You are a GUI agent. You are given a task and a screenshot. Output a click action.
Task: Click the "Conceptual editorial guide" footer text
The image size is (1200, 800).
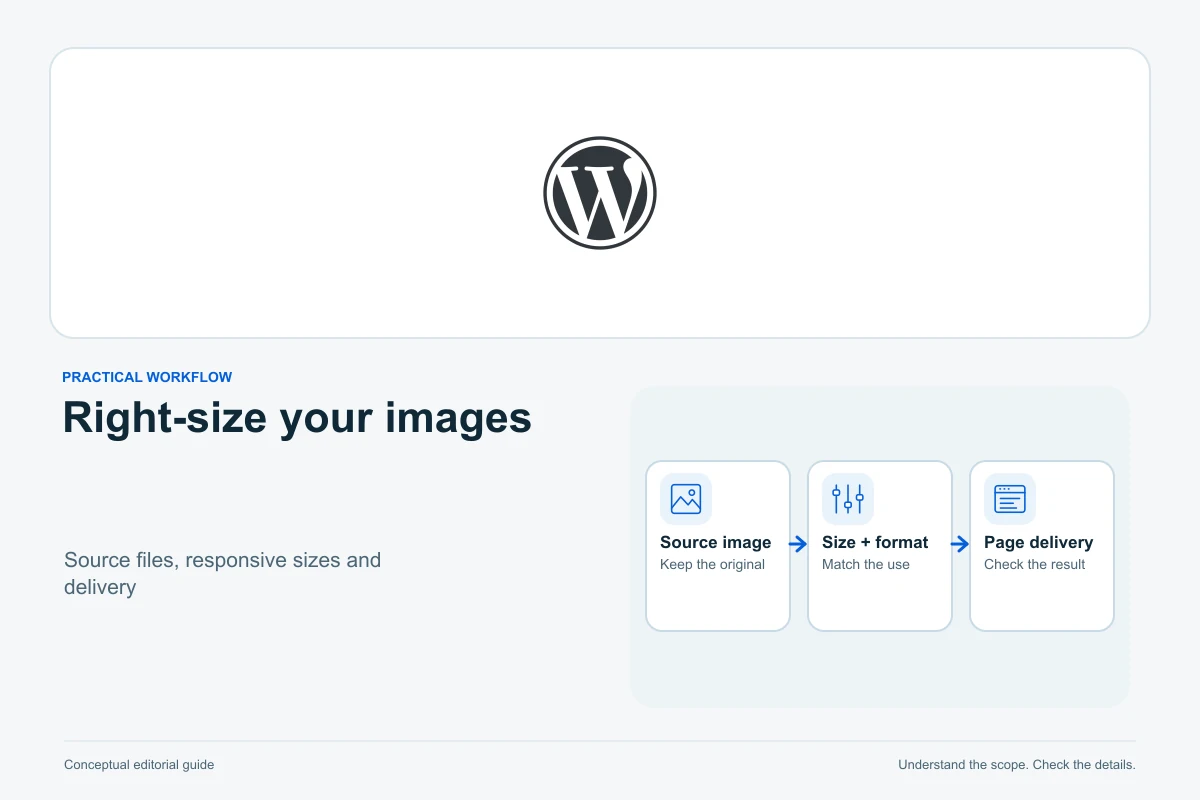139,764
